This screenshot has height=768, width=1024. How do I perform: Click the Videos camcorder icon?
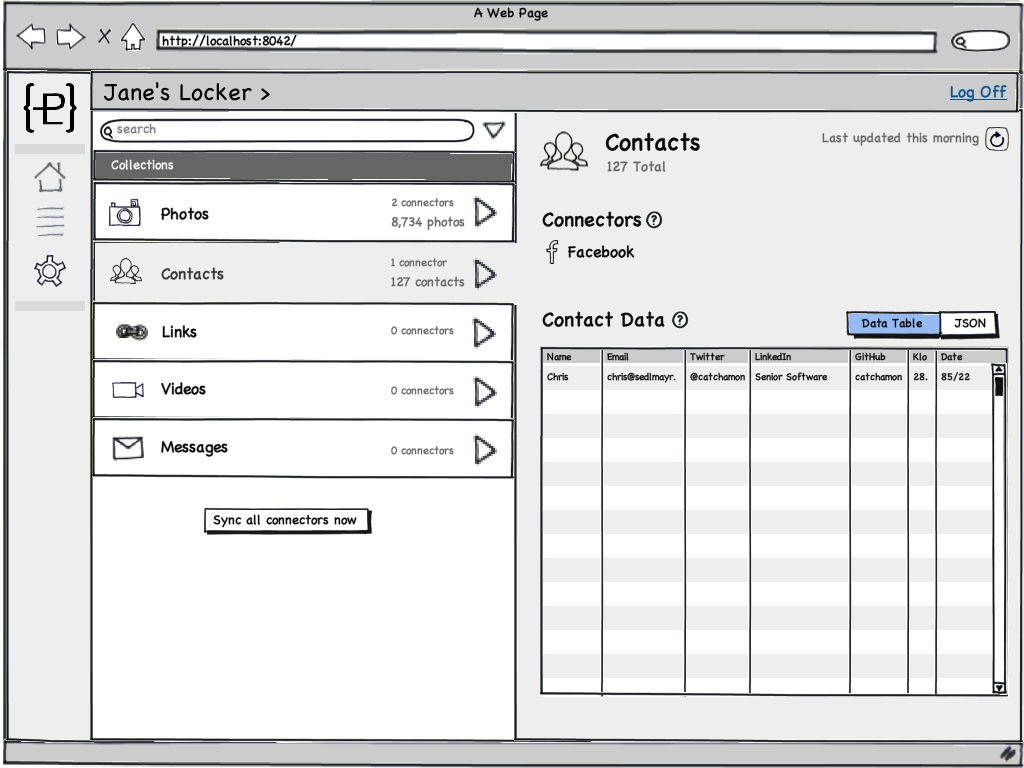pos(128,390)
